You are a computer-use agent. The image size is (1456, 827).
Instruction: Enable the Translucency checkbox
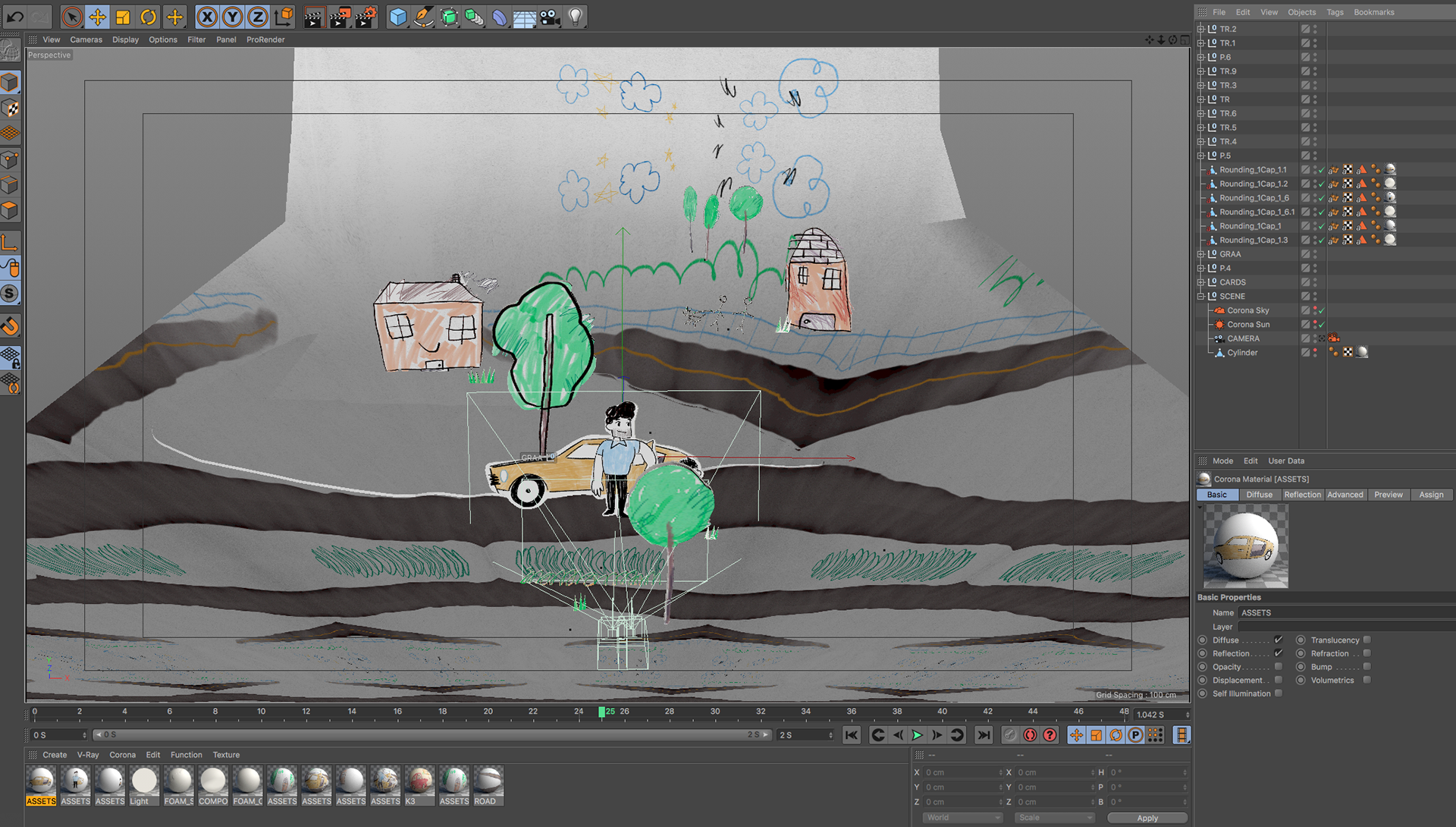click(x=1367, y=640)
